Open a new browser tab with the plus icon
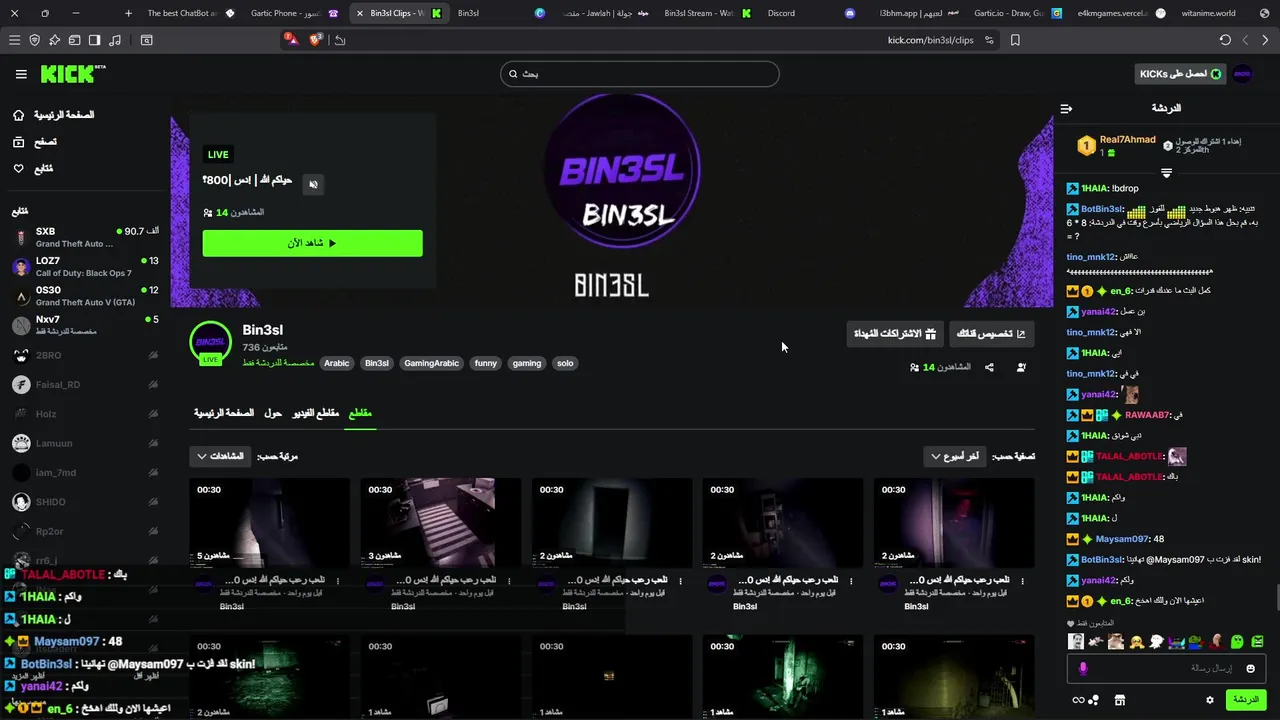Image resolution: width=1280 pixels, height=720 pixels. point(128,13)
